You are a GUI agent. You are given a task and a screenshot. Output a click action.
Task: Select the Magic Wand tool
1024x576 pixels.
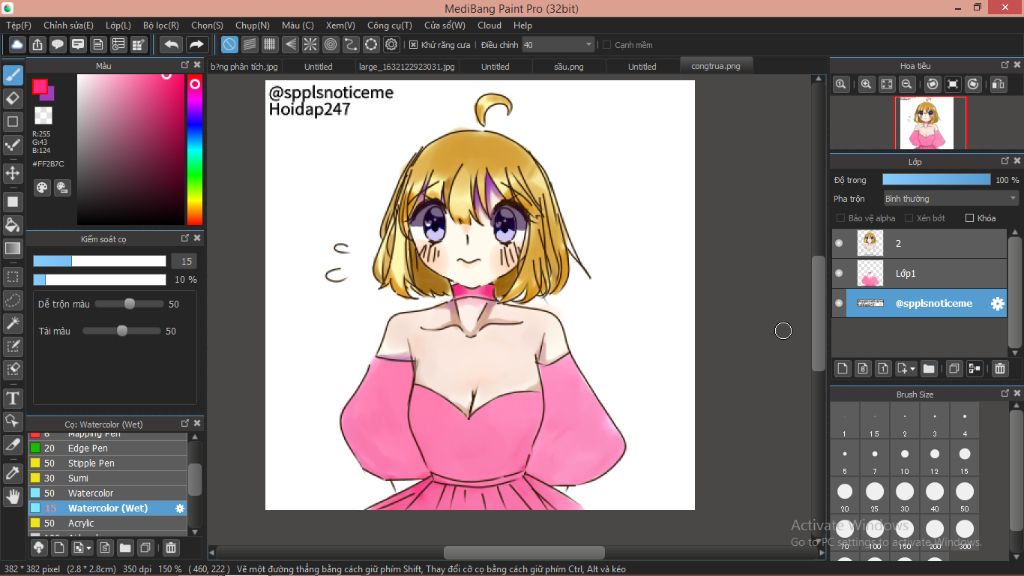pos(13,323)
